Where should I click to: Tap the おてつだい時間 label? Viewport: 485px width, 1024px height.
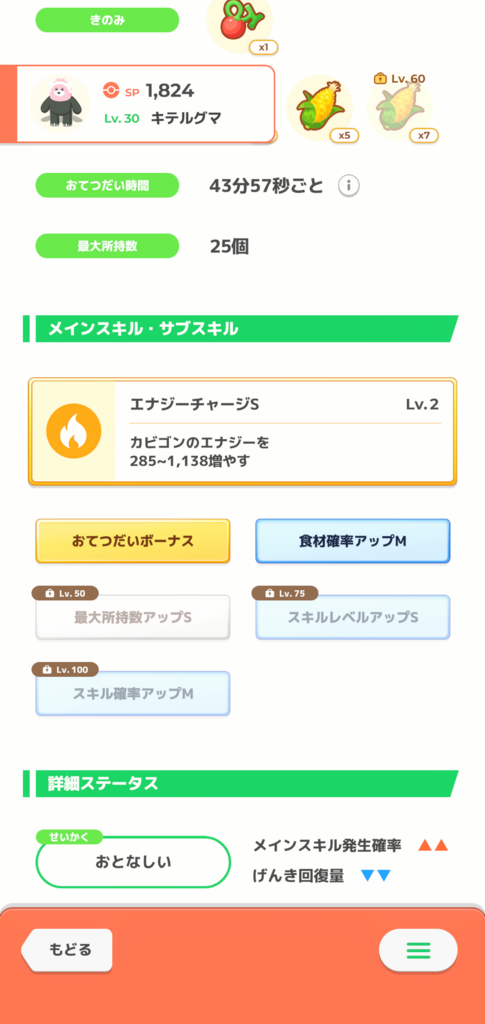[107, 185]
